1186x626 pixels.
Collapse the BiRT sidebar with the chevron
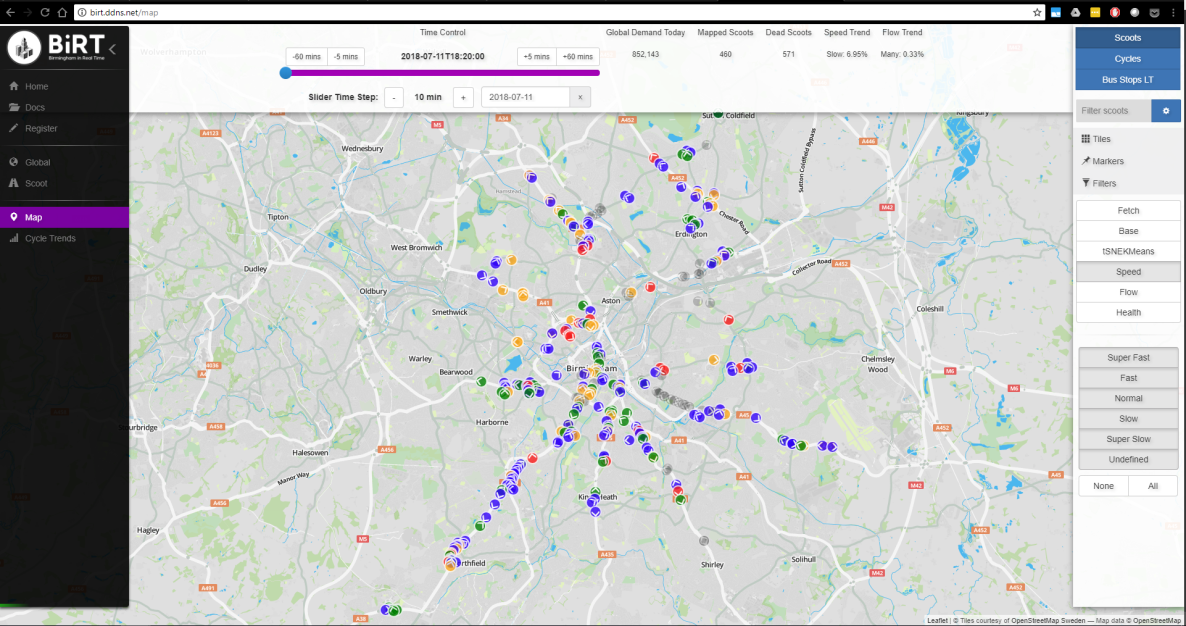(112, 49)
